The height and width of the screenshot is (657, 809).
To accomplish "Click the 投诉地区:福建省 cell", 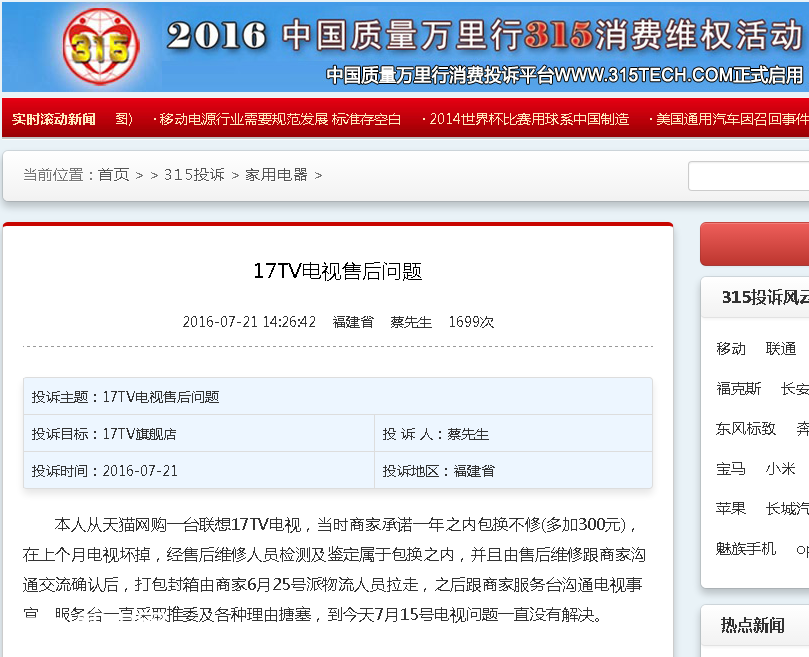I will tap(513, 471).
